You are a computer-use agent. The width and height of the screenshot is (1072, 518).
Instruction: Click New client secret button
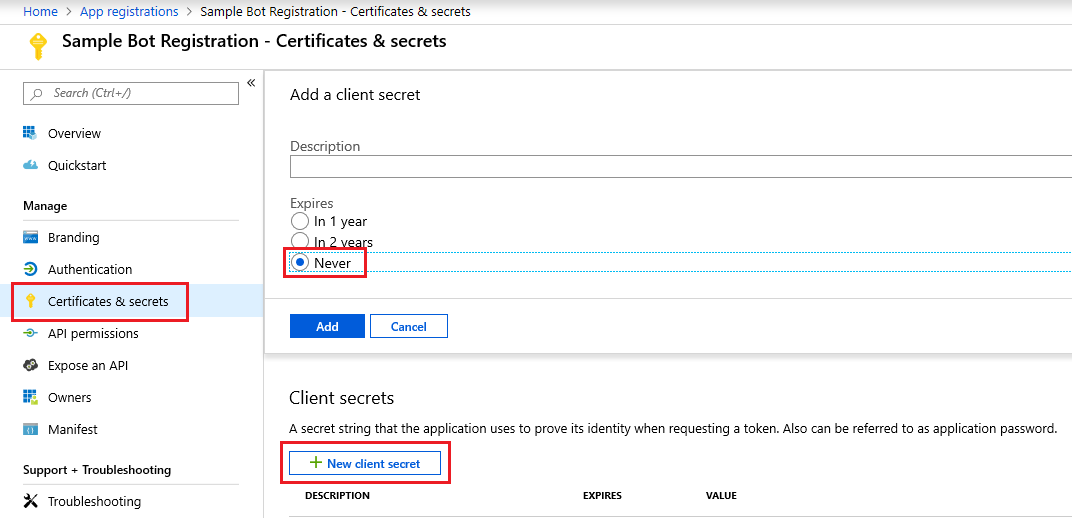(365, 463)
